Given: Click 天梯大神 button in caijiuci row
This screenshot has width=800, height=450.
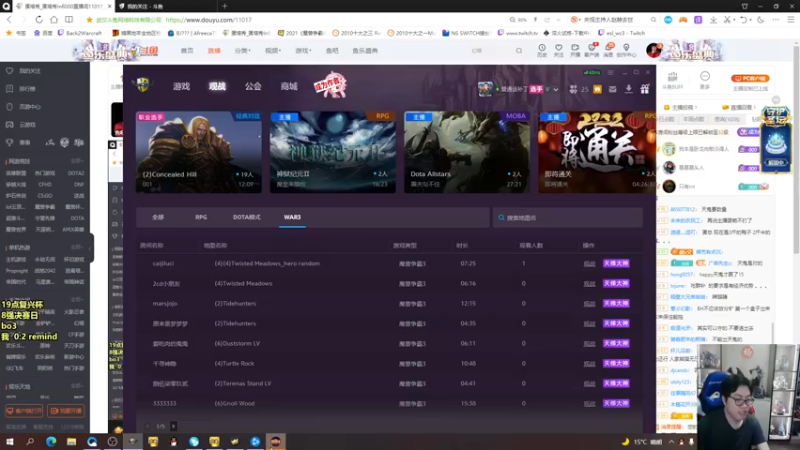Looking at the screenshot, I should [616, 264].
